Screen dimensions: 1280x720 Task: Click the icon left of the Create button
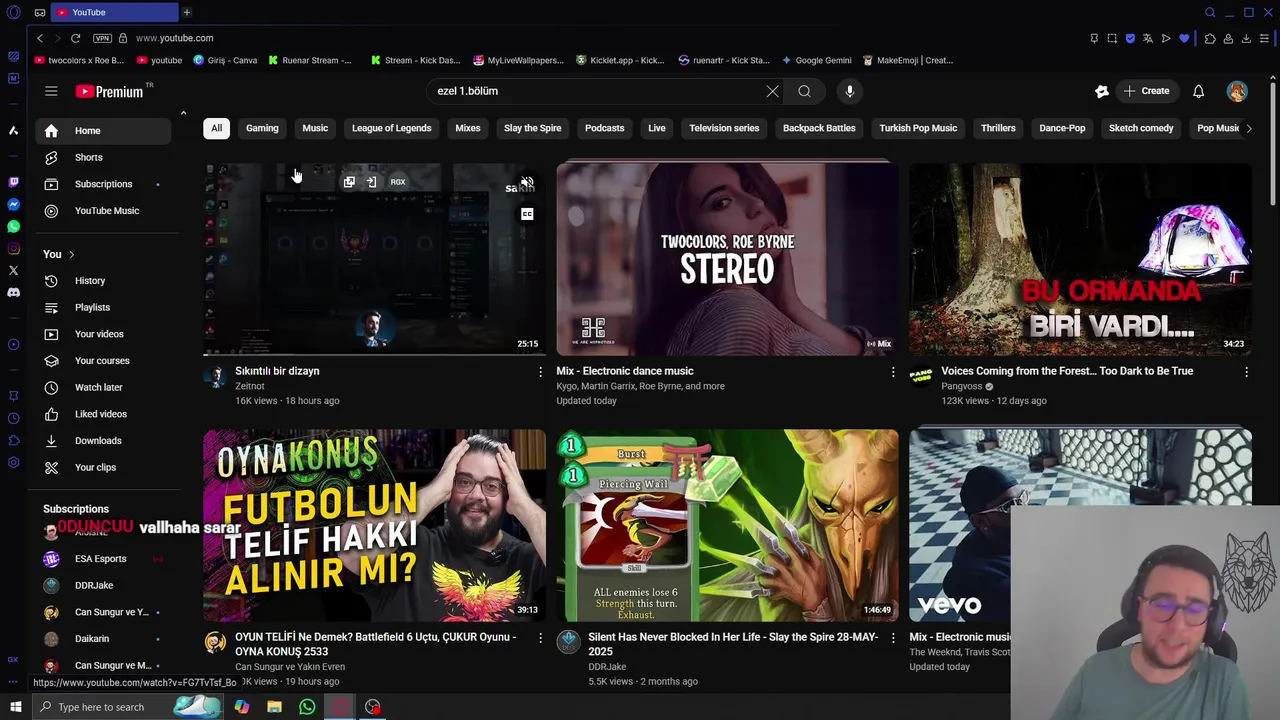[1102, 91]
